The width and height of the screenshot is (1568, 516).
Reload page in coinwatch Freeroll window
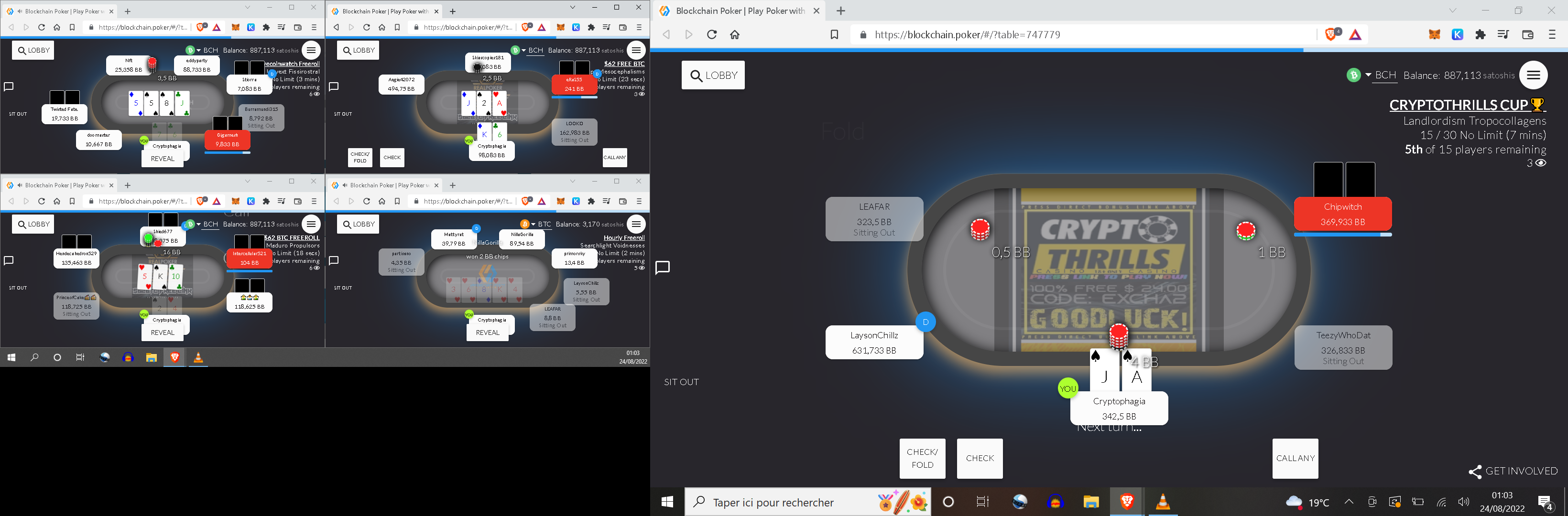[42, 27]
